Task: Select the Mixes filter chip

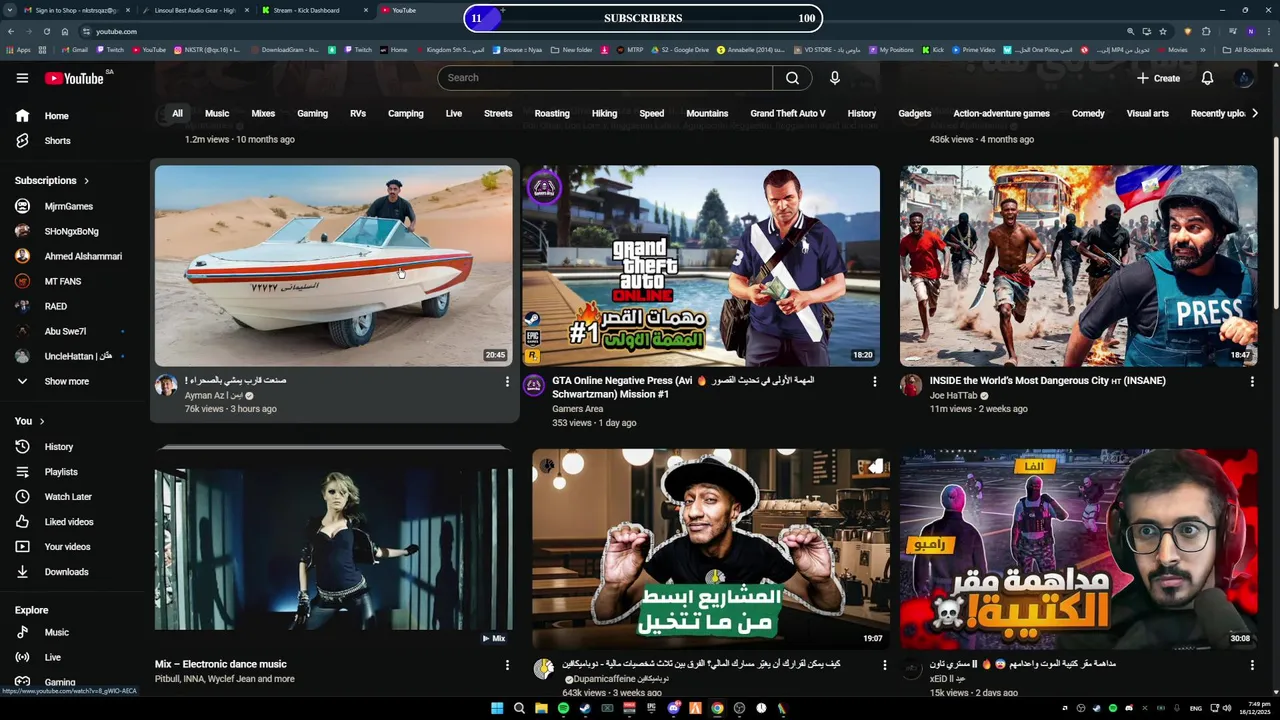Action: coord(263,114)
